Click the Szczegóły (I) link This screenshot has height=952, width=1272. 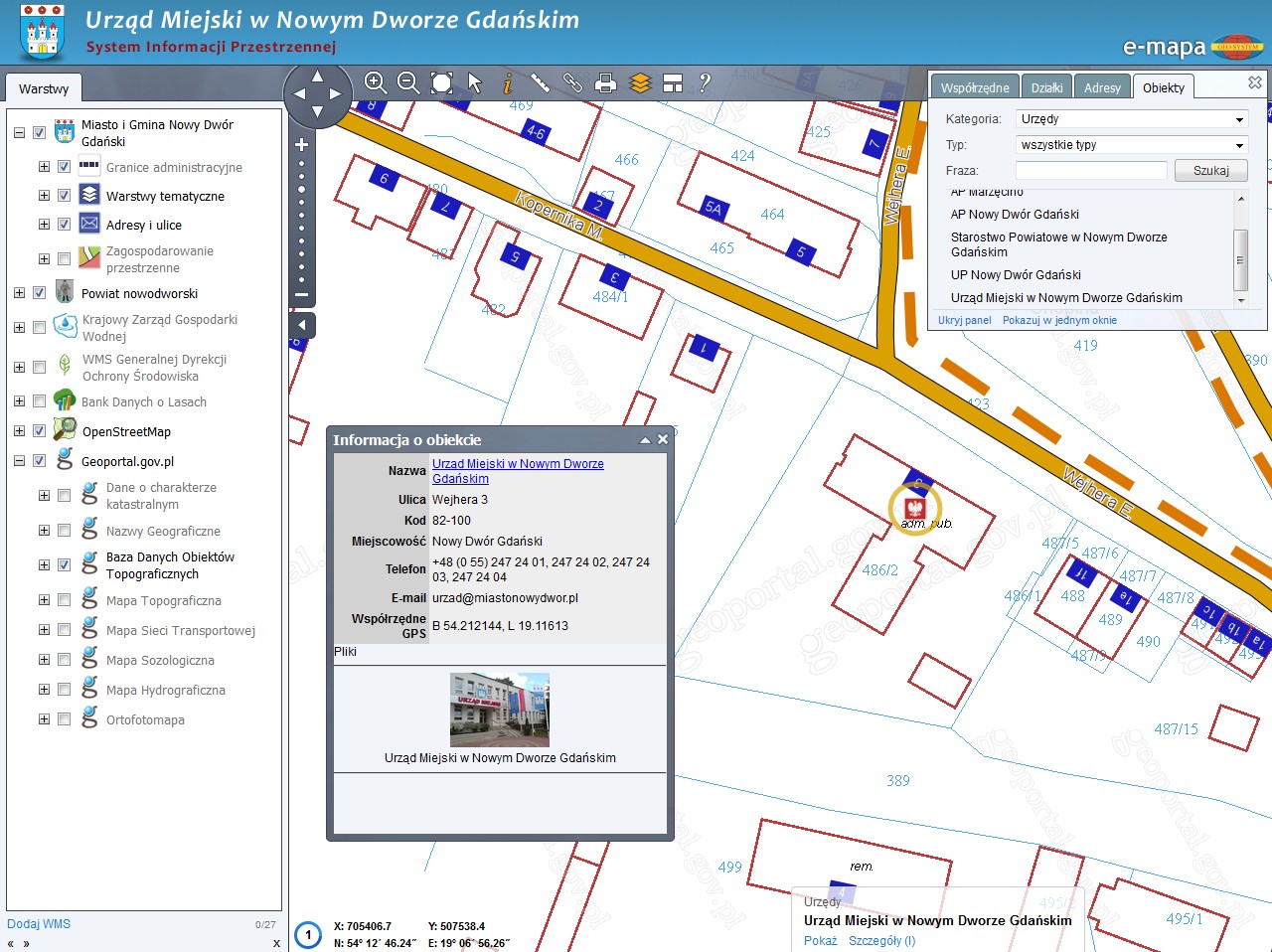click(882, 940)
